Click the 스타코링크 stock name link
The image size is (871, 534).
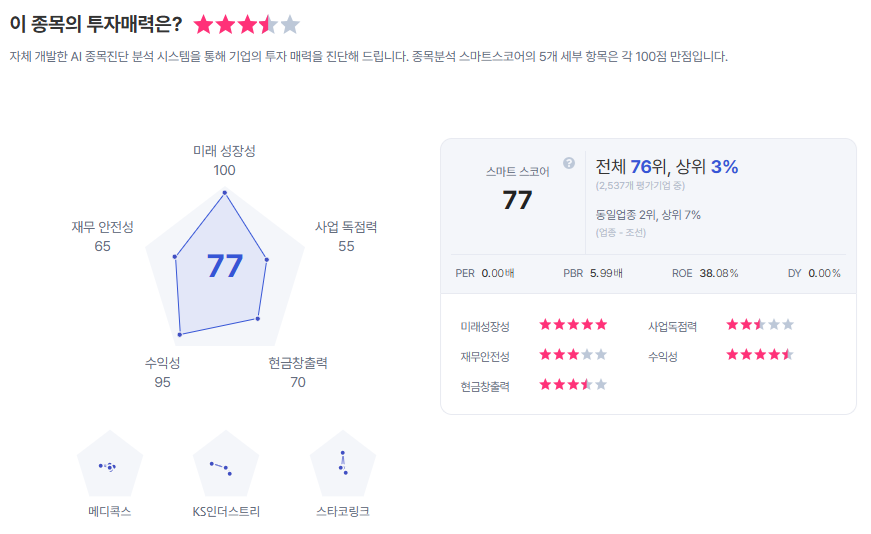pos(343,511)
